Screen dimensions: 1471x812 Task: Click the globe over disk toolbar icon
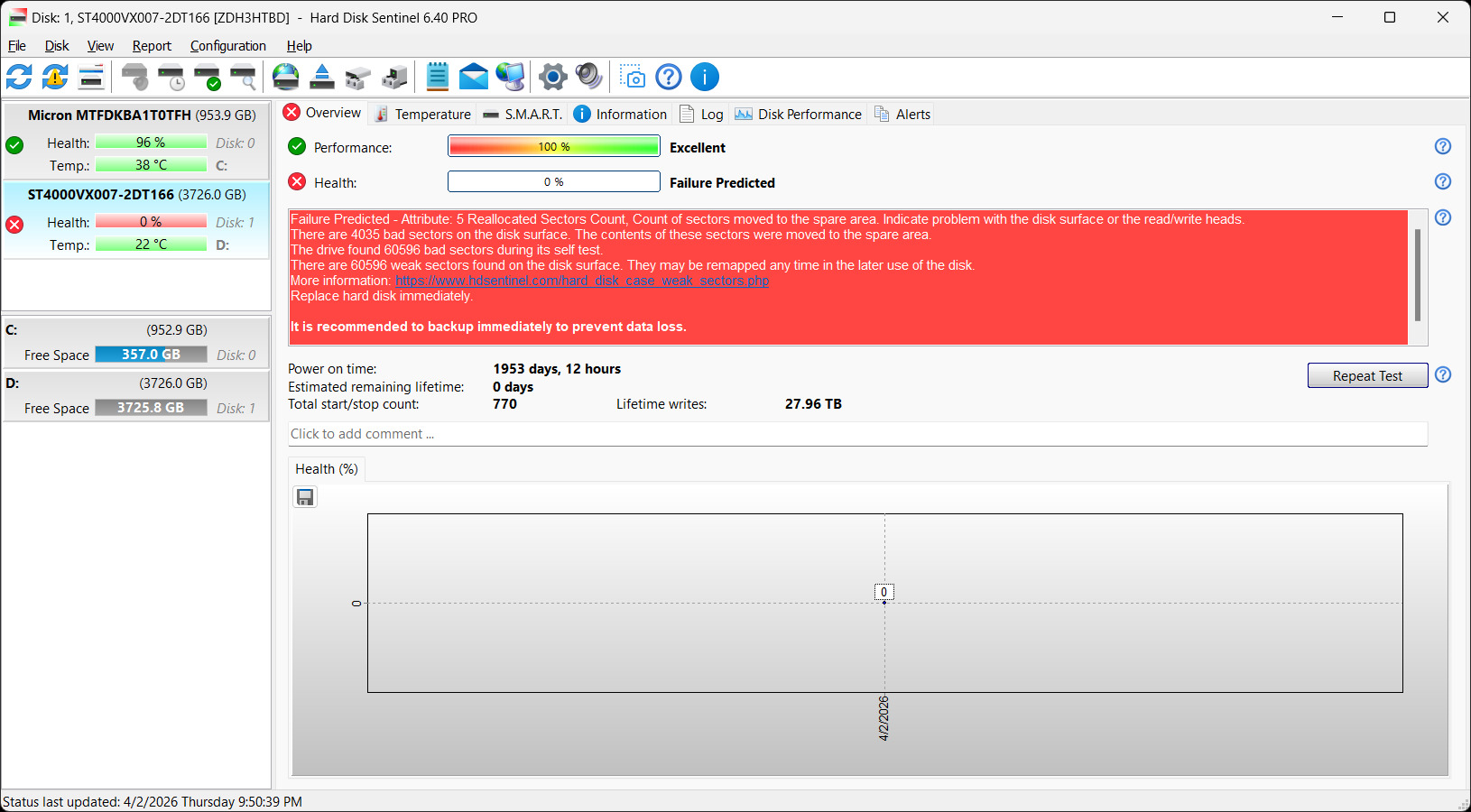pyautogui.click(x=286, y=77)
